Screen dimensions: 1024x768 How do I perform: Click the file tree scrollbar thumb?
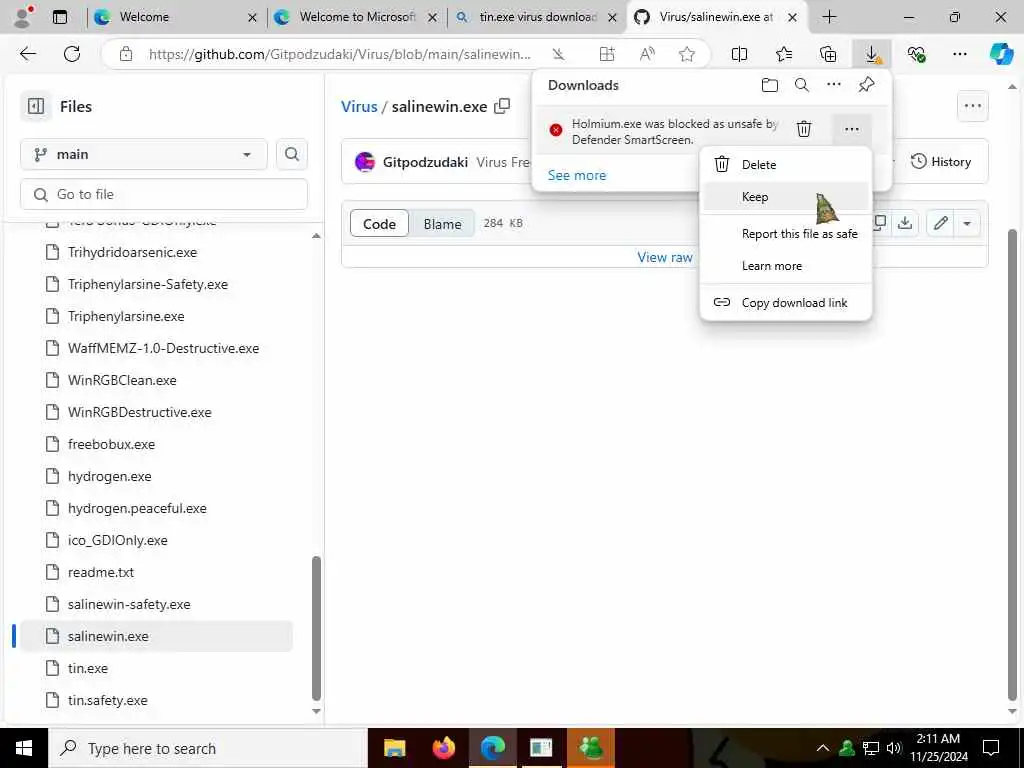coord(316,628)
